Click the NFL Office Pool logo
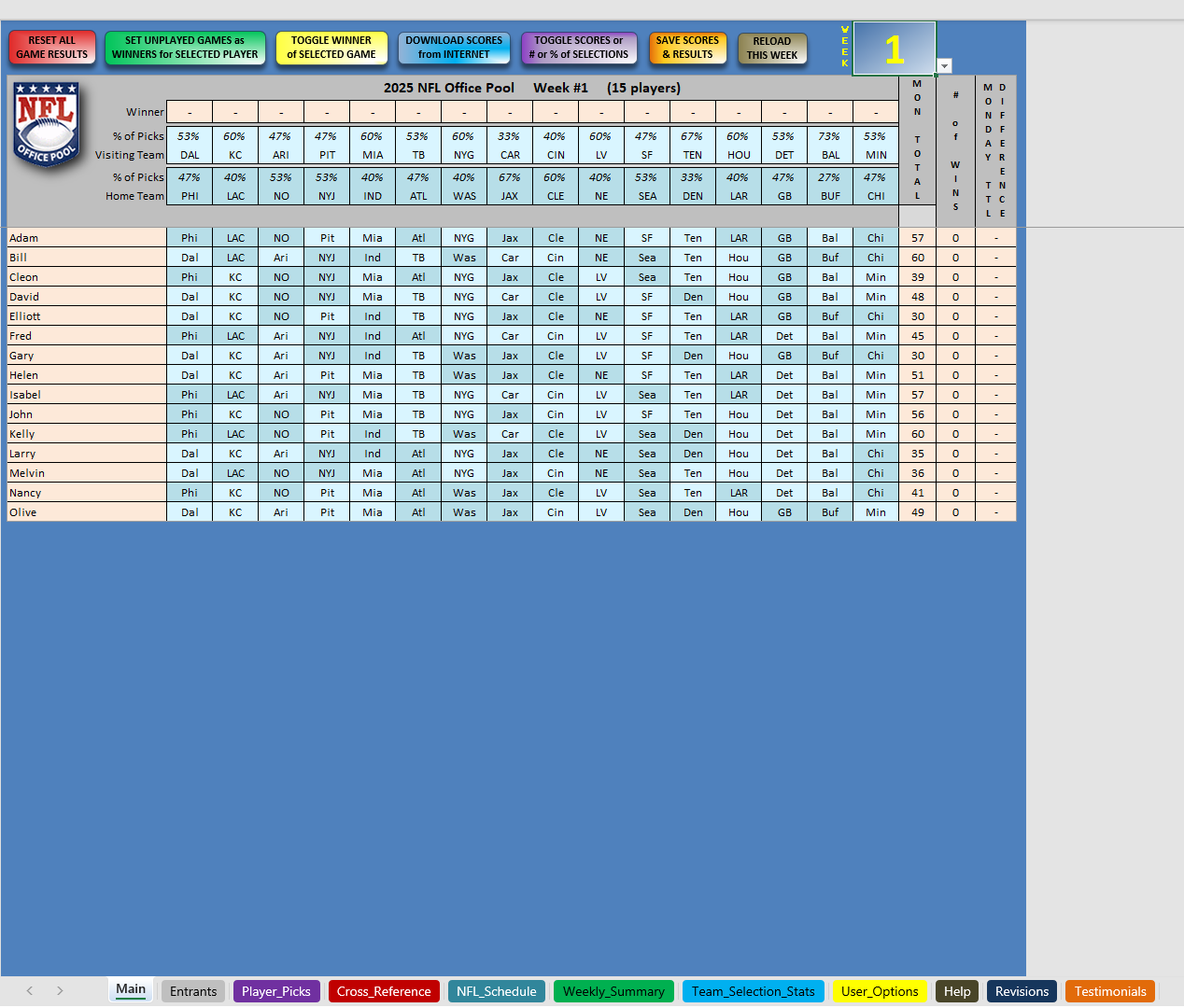The image size is (1184, 1008). pyautogui.click(x=47, y=123)
